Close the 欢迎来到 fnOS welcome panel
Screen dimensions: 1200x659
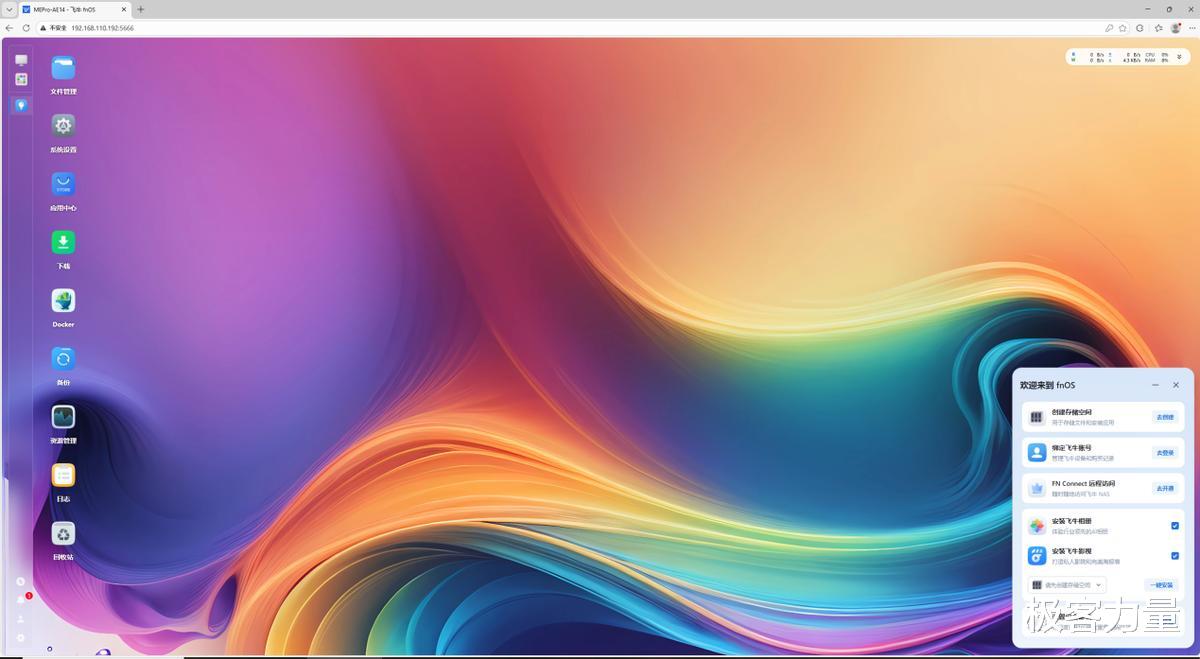(1176, 385)
